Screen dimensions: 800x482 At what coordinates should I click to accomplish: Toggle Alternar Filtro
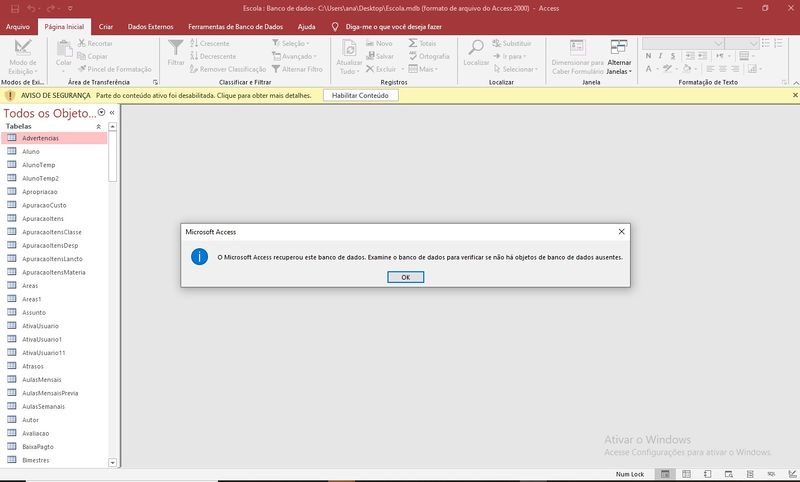click(297, 69)
